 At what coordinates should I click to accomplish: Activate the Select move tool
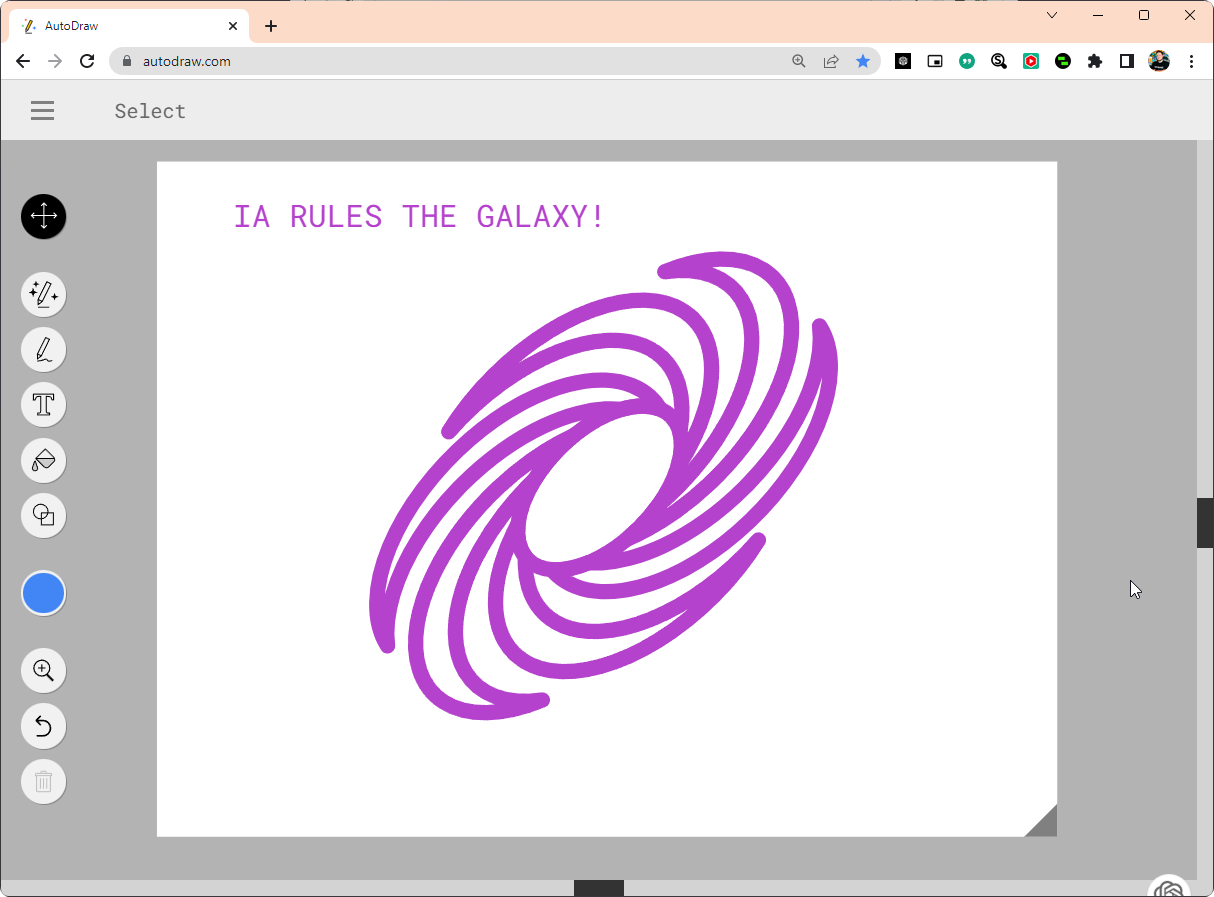43,216
